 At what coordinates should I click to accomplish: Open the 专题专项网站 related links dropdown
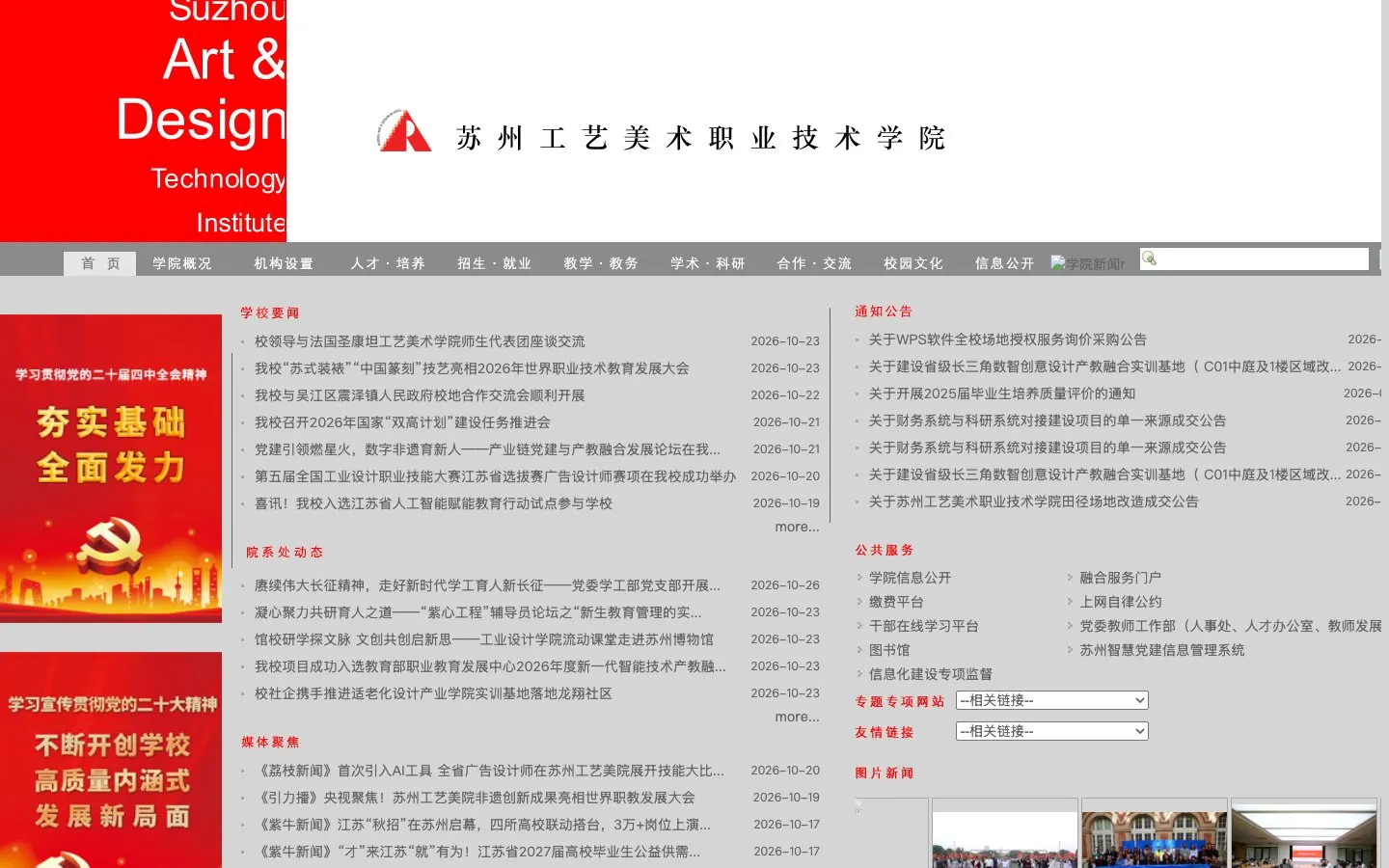click(1051, 700)
